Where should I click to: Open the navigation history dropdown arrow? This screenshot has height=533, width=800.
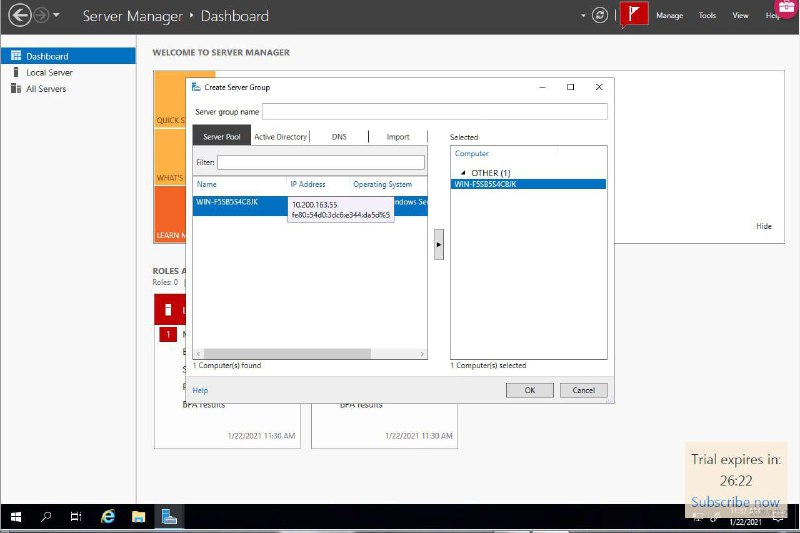(x=56, y=15)
